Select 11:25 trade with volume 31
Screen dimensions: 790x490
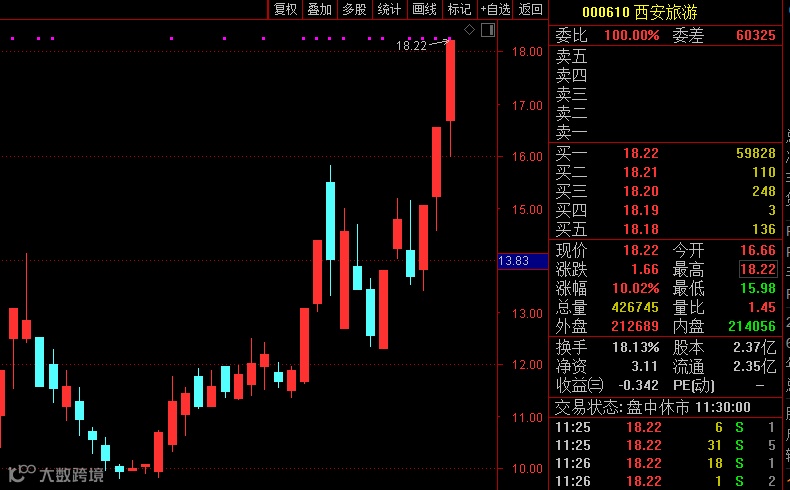(x=666, y=446)
